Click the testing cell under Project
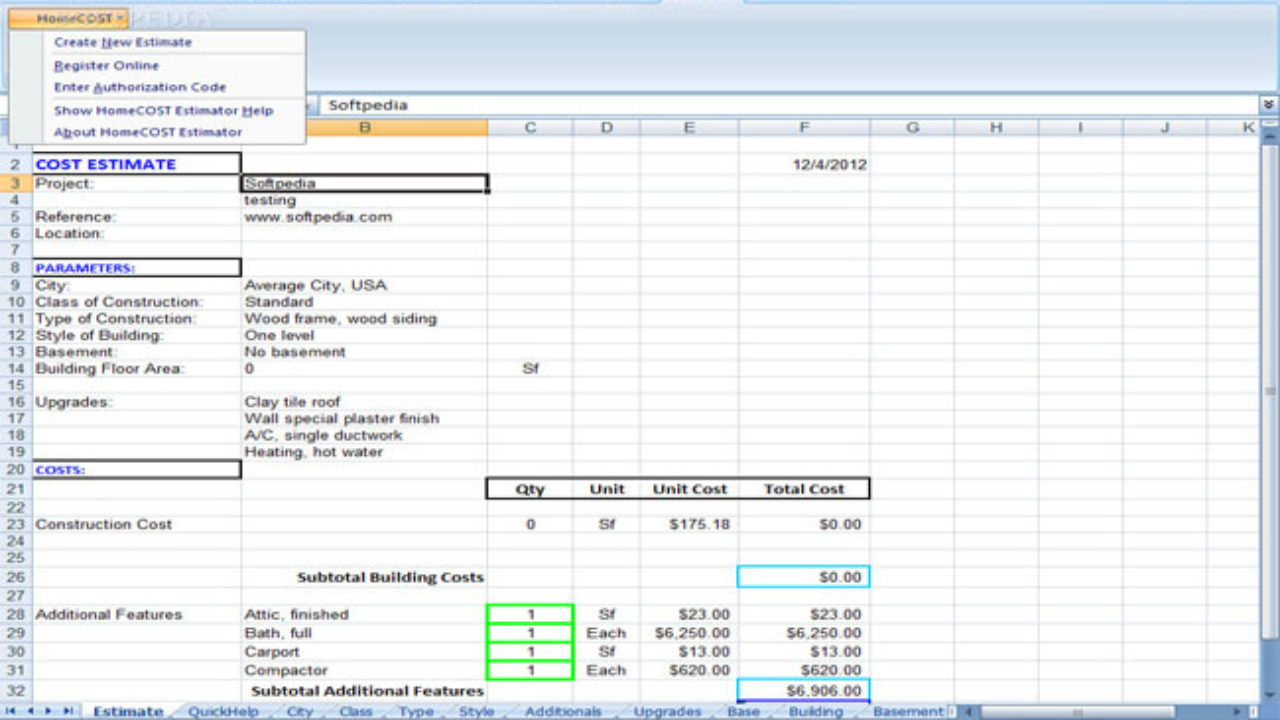 pyautogui.click(x=364, y=200)
